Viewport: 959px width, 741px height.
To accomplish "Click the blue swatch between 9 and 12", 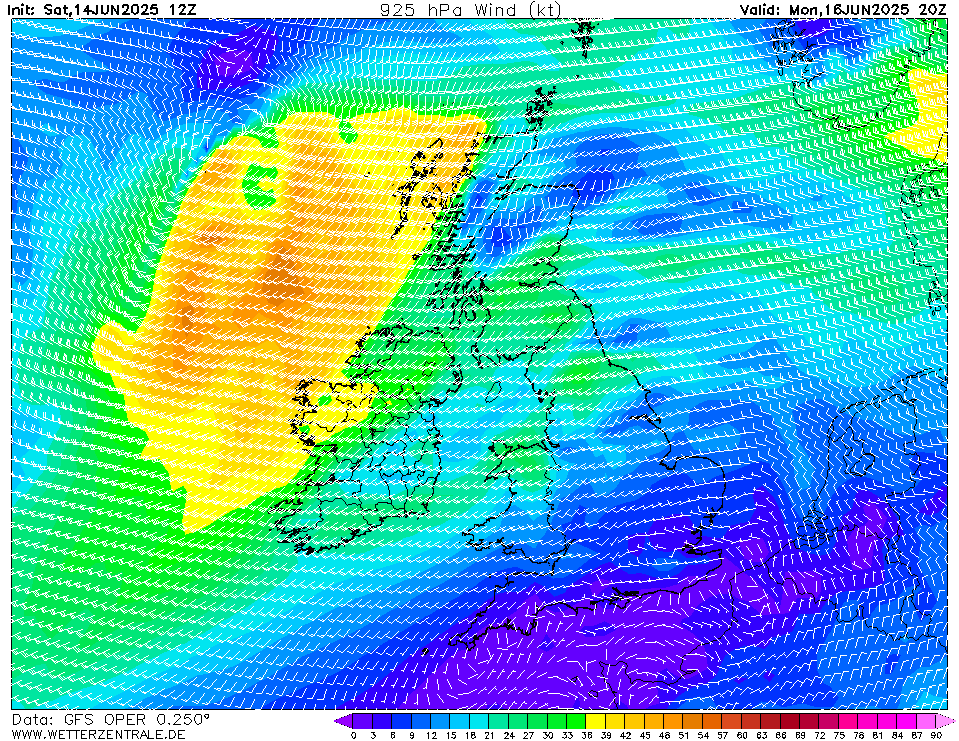I will pyautogui.click(x=421, y=721).
